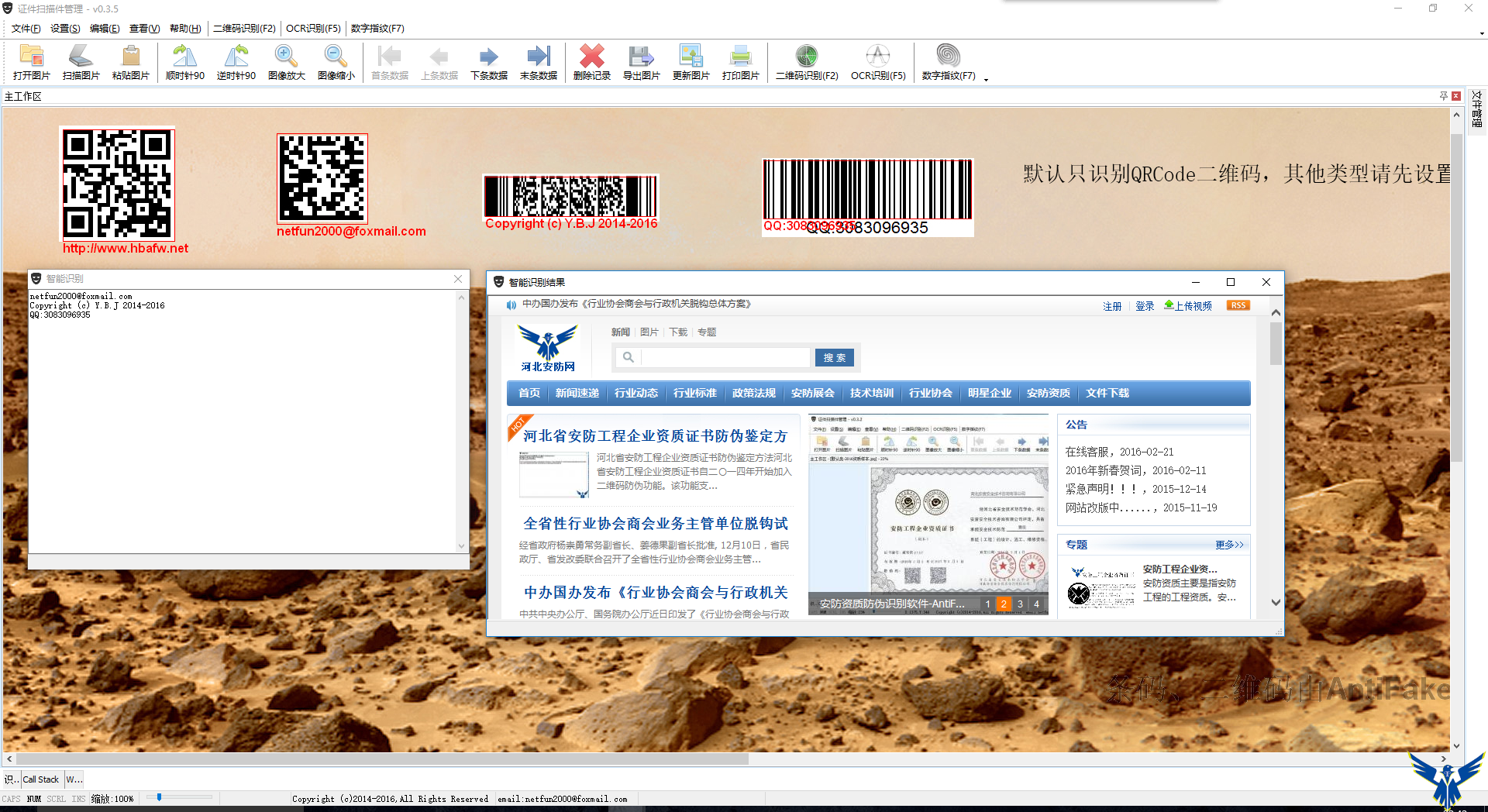Image resolution: width=1488 pixels, height=812 pixels.
Task: Close the 智能识别 panel
Action: [458, 279]
